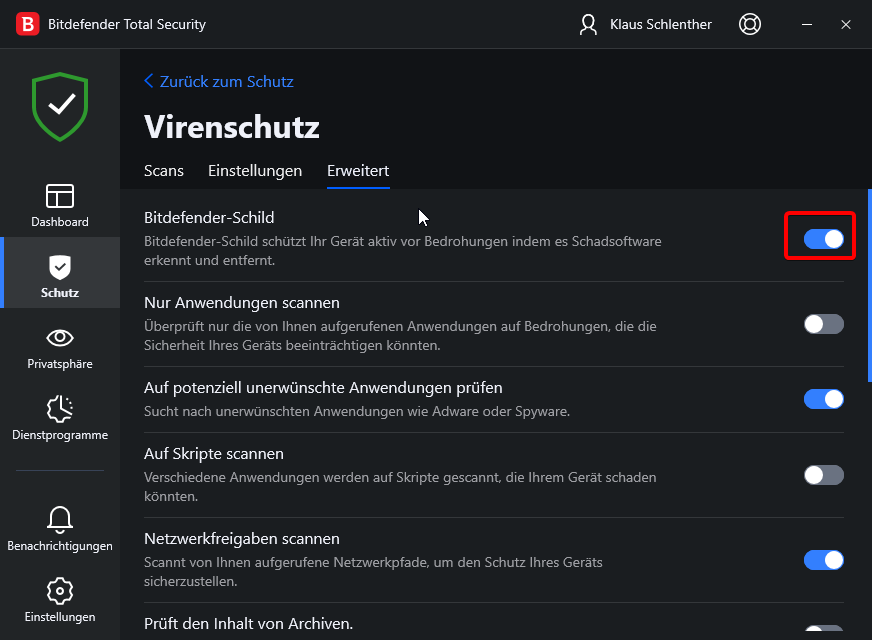Disable Netzwerkfreigaben scannen toggle
Screen dimensions: 872x640
pyautogui.click(x=823, y=560)
